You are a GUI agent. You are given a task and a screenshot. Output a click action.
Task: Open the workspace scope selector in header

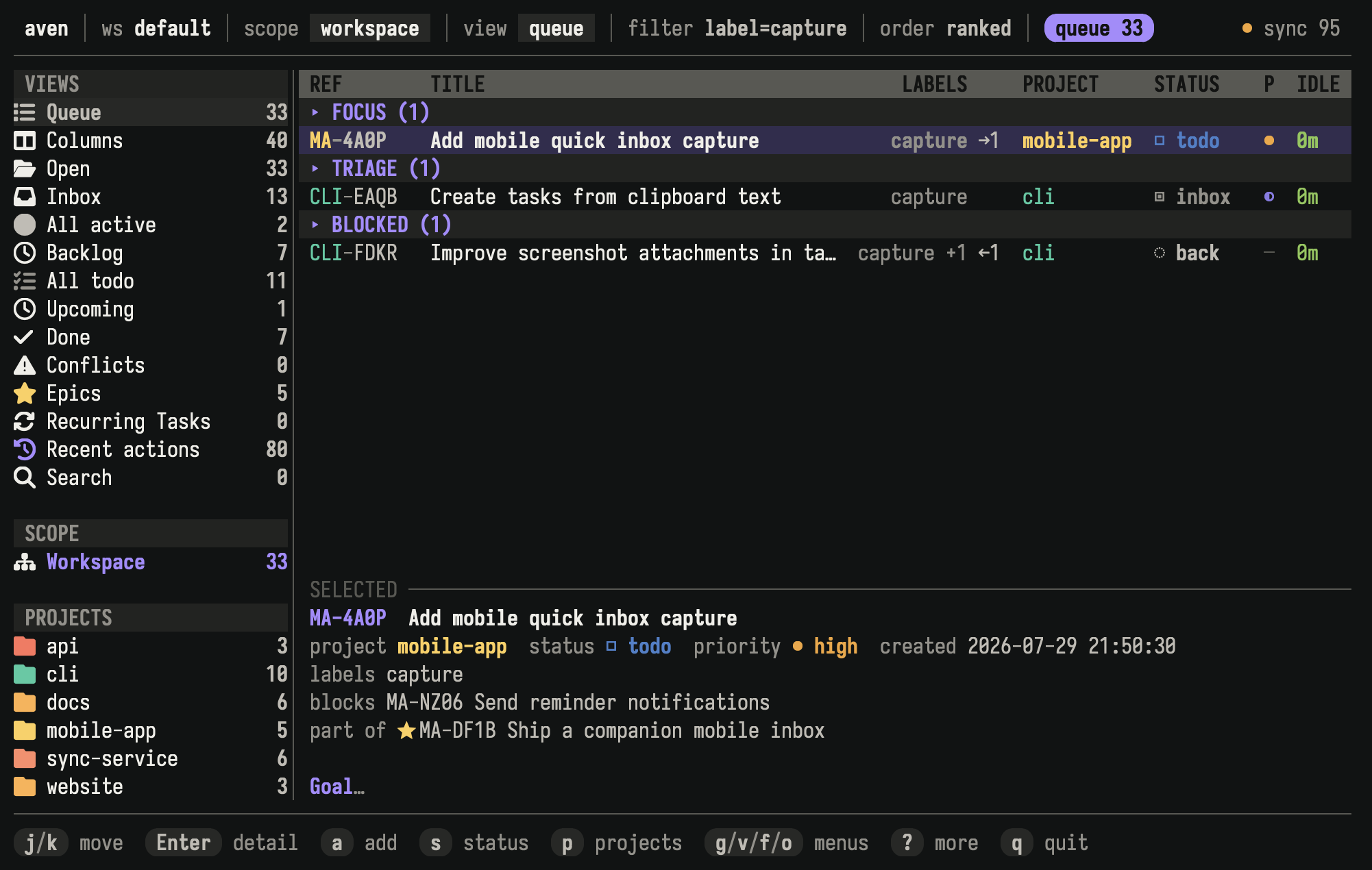pos(370,28)
